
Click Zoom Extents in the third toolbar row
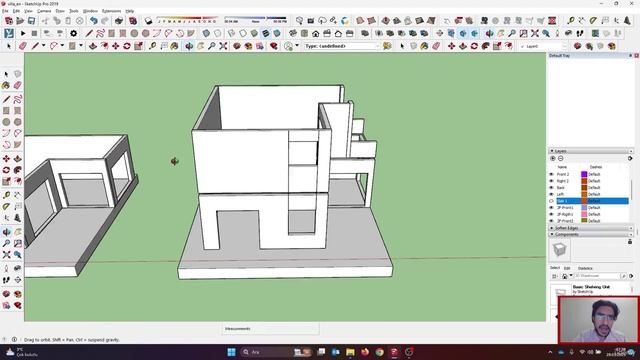[223, 46]
